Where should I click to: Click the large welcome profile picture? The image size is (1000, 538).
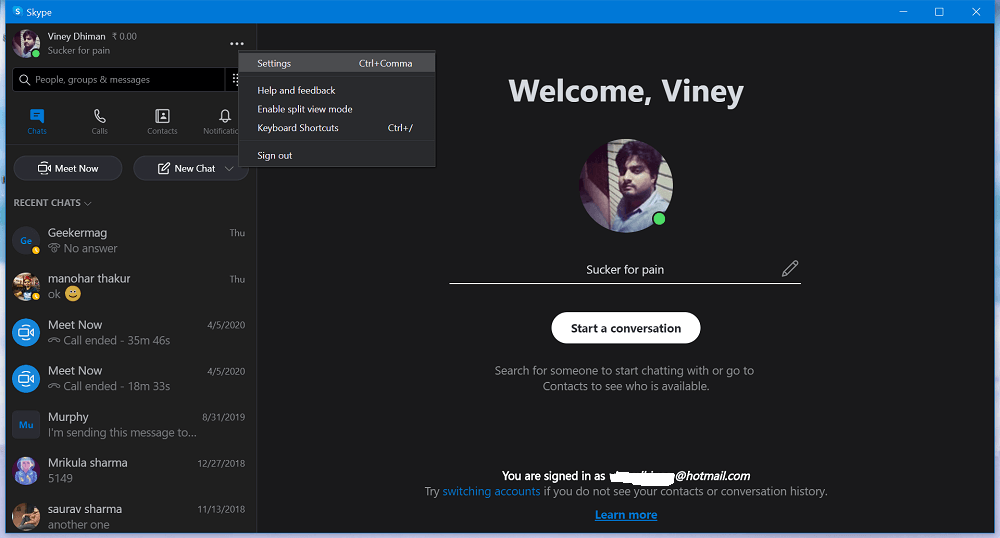626,185
